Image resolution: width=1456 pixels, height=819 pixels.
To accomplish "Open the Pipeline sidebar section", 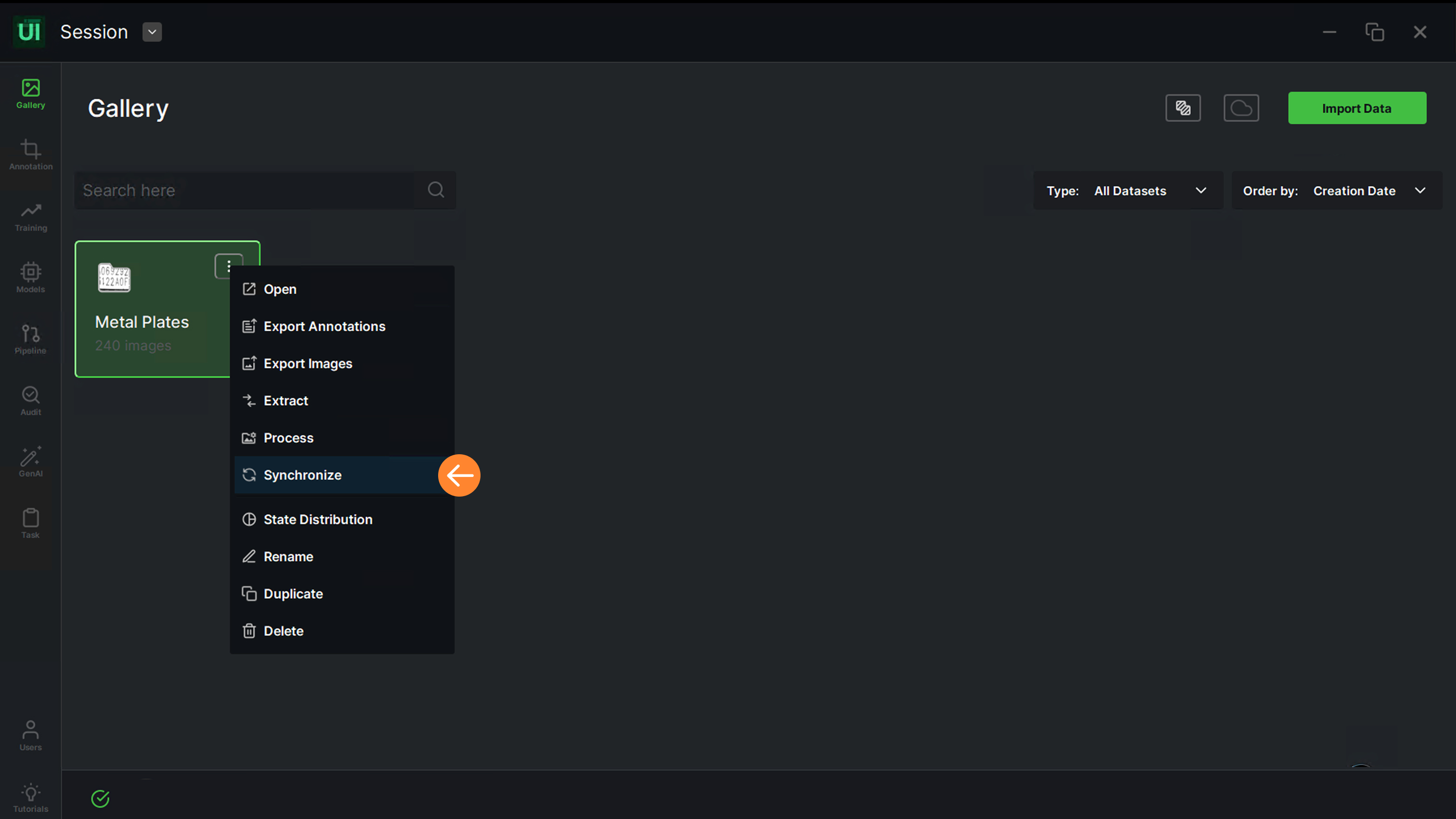I will click(30, 338).
